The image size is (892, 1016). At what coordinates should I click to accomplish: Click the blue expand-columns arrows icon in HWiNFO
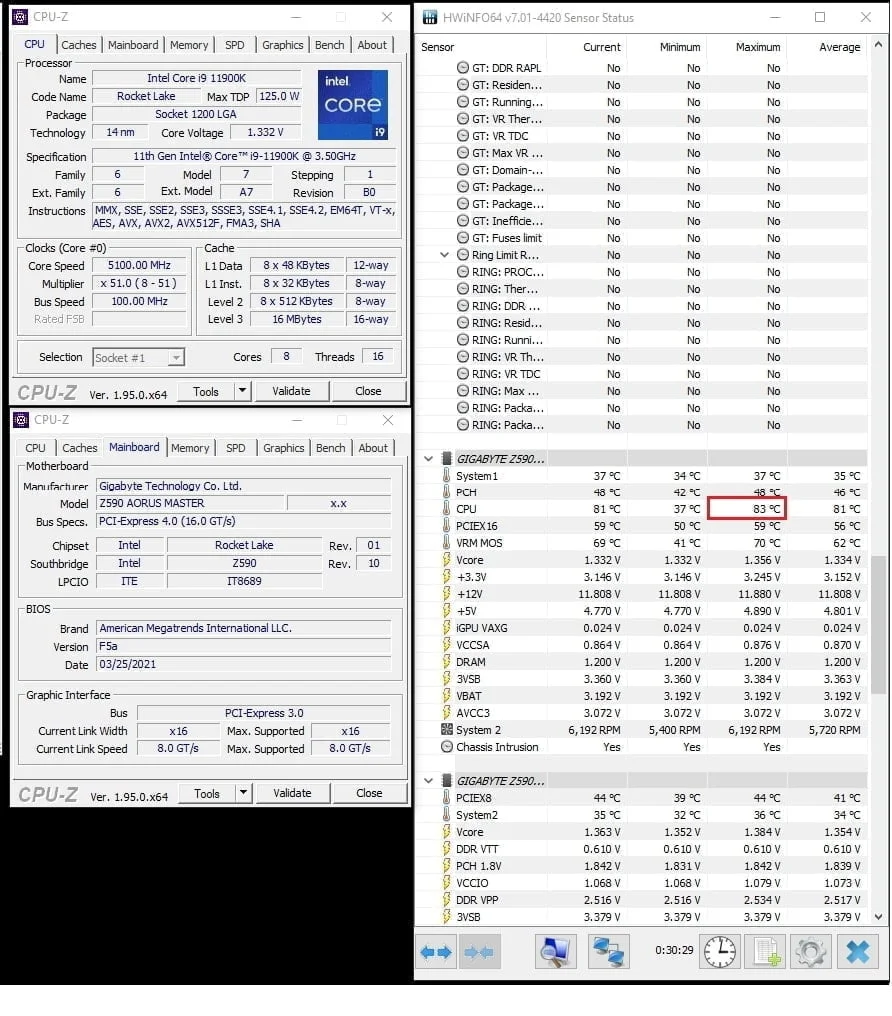436,952
